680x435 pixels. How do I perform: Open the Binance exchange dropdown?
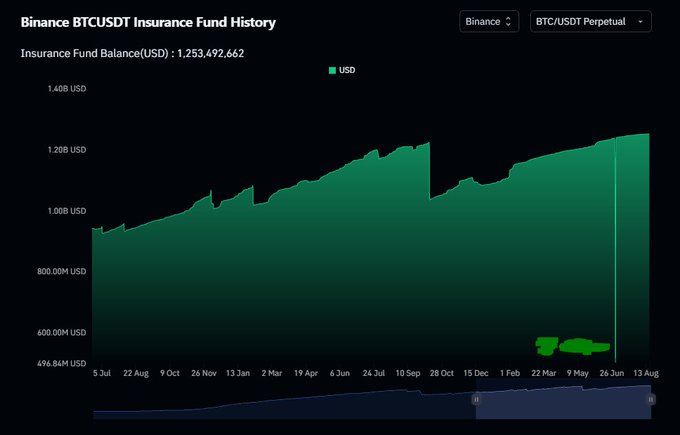(x=489, y=21)
